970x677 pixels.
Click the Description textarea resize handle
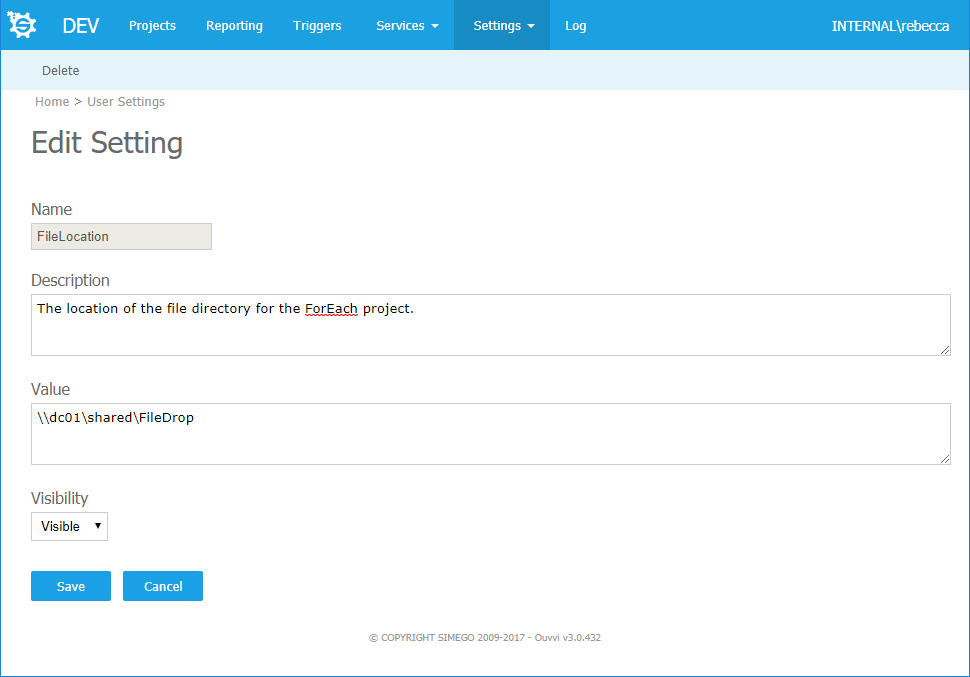(x=945, y=350)
